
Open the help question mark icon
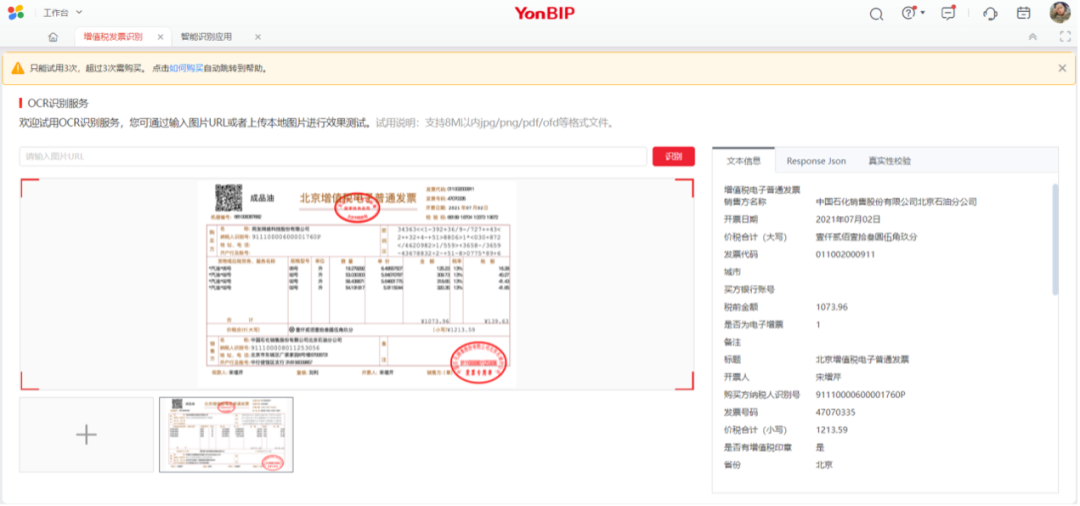[x=908, y=13]
